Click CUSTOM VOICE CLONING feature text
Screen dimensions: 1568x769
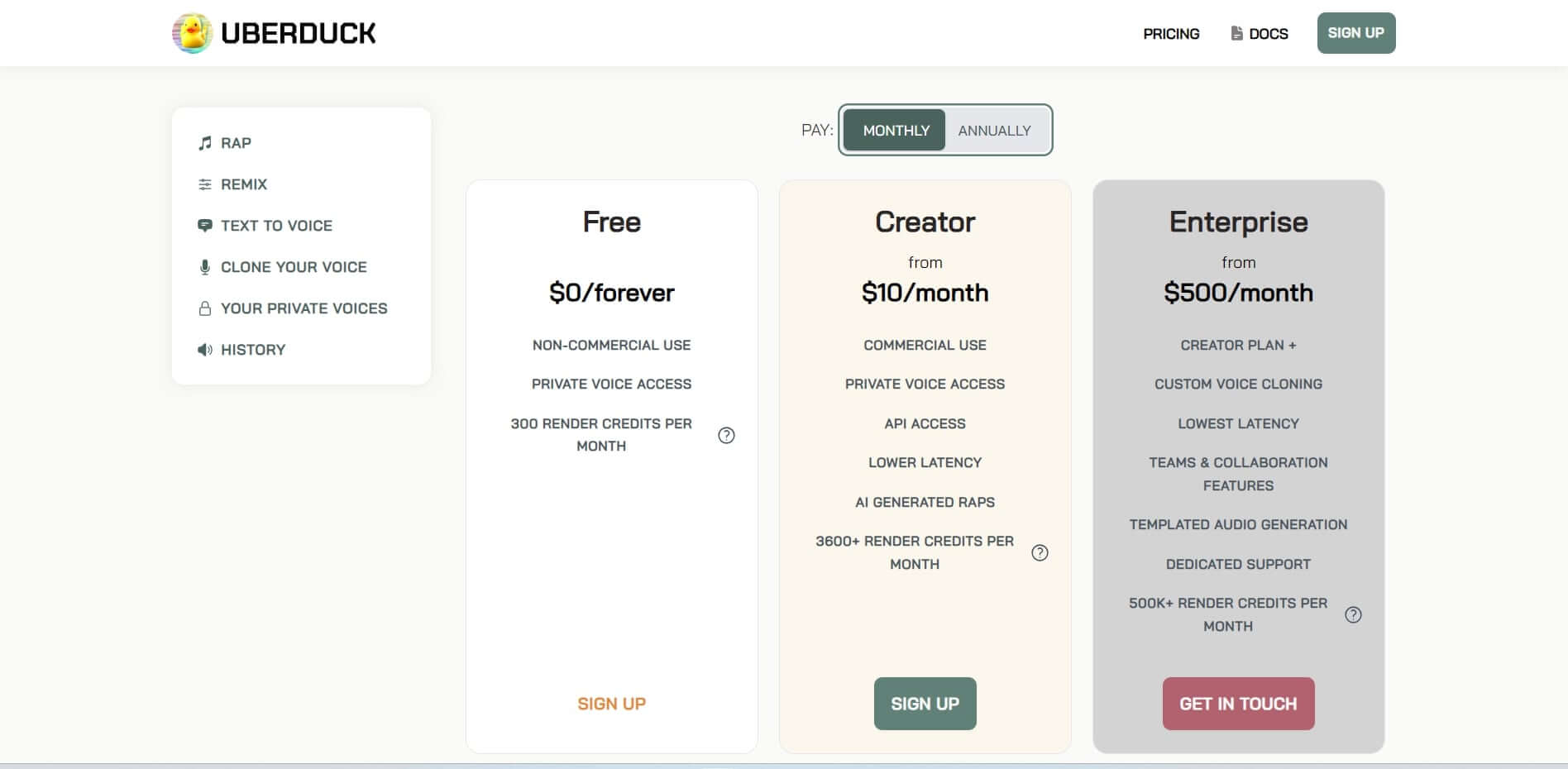point(1238,384)
